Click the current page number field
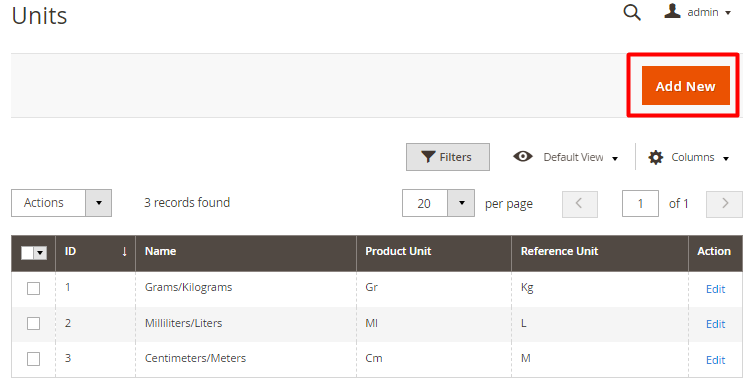Screen dimensions: 750x387 coord(640,204)
